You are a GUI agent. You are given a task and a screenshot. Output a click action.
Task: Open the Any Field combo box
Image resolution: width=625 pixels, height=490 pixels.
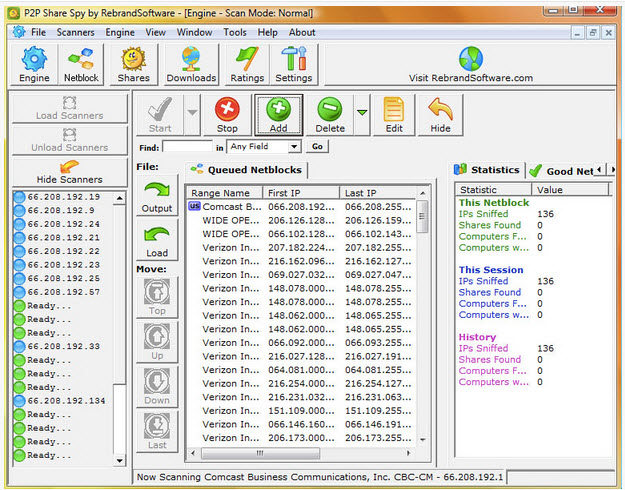[x=263, y=147]
